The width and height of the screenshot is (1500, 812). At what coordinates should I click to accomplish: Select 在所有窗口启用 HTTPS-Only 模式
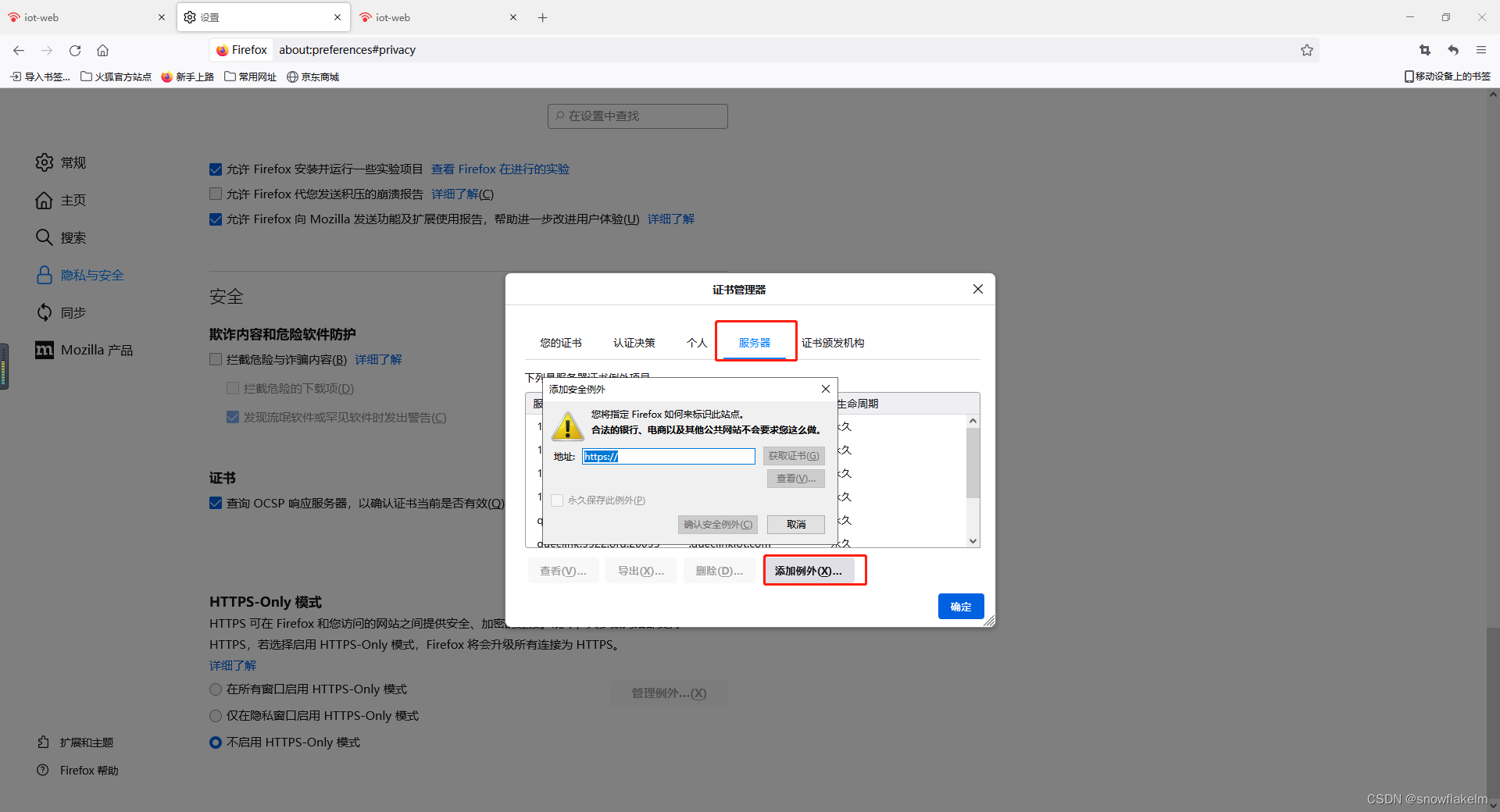pos(216,689)
